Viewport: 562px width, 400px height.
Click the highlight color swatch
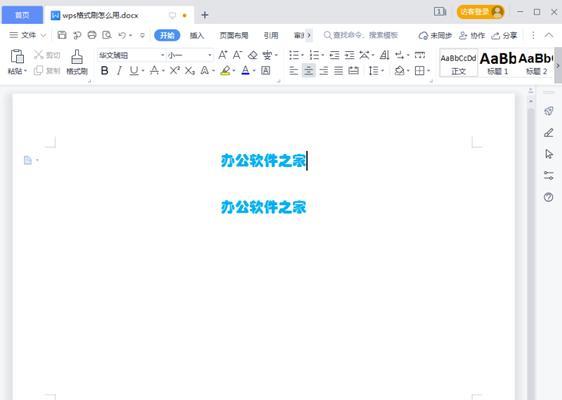click(225, 71)
